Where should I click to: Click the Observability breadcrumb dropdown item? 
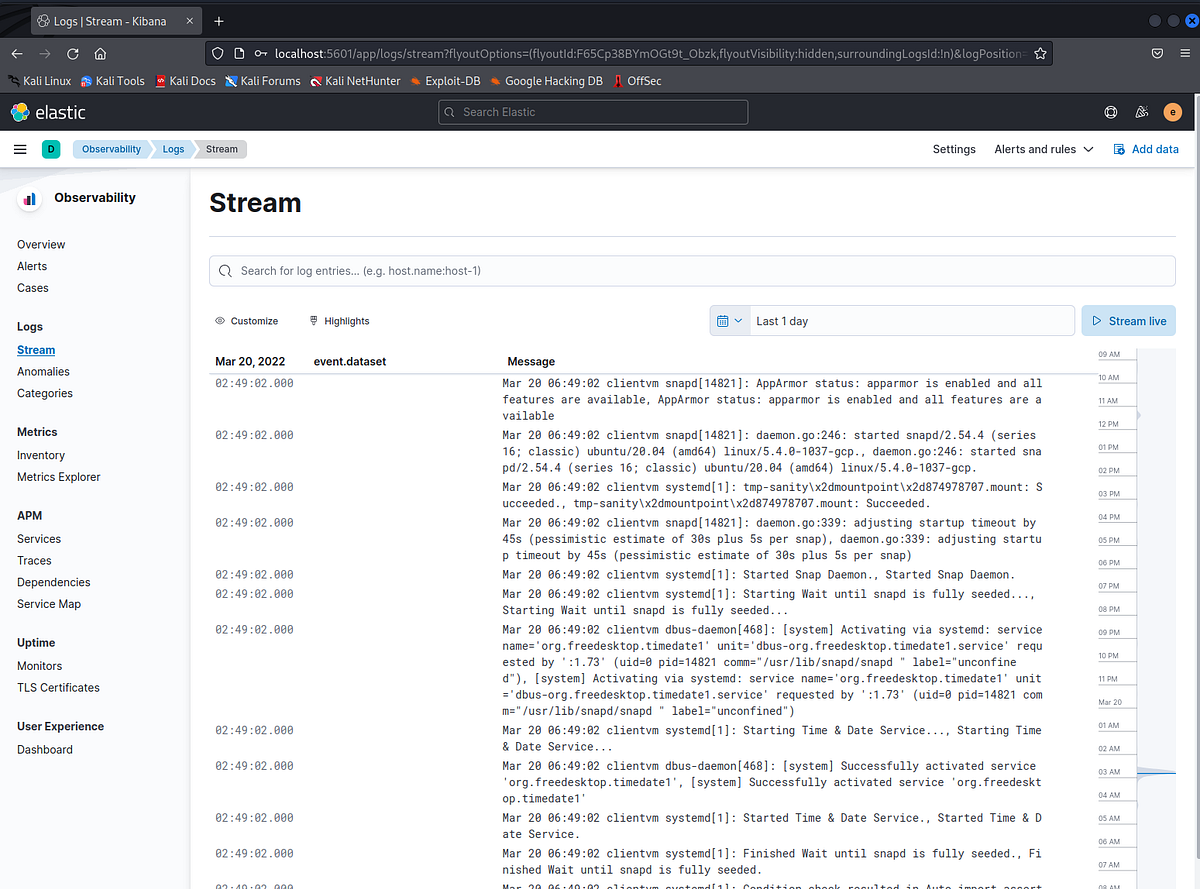coord(110,148)
